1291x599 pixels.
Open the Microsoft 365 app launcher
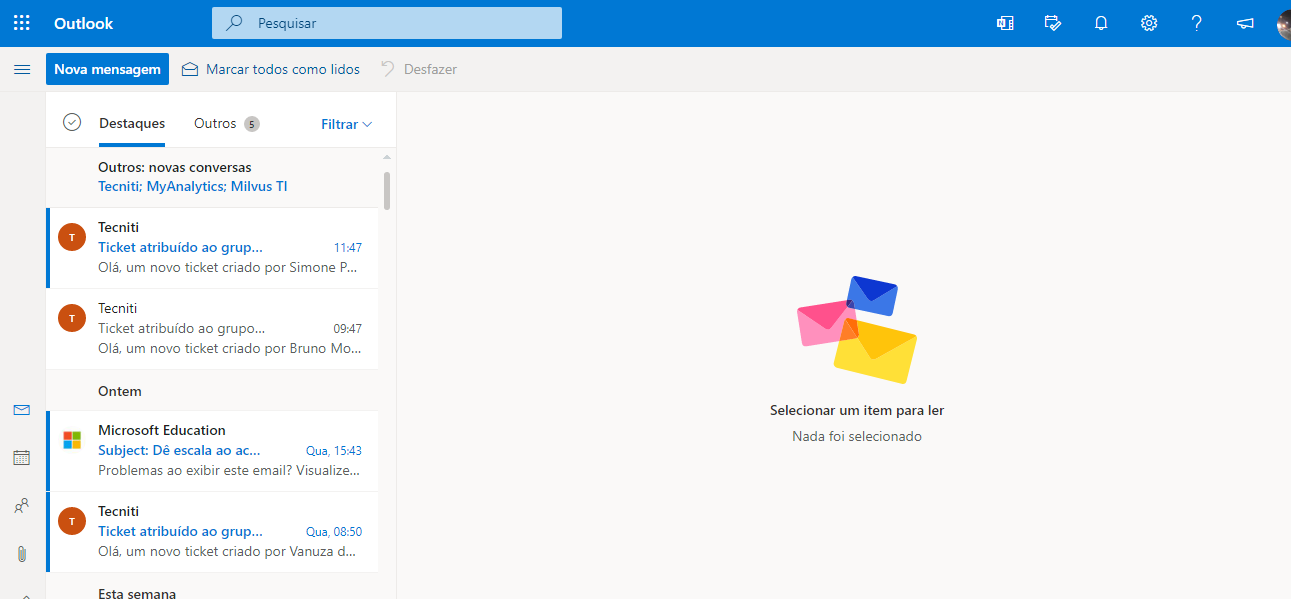click(x=21, y=22)
